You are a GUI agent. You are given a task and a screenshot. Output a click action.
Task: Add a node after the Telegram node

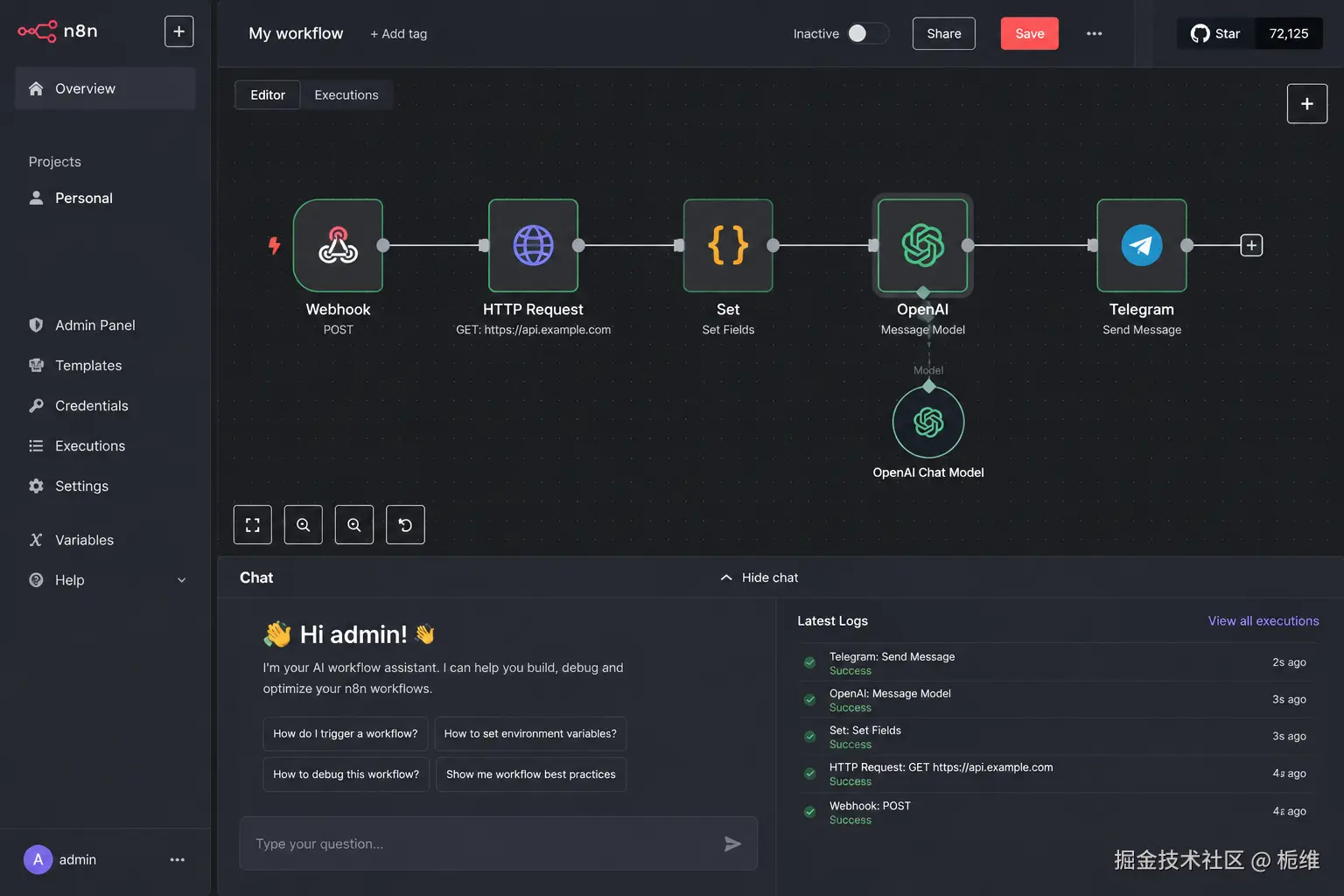point(1251,246)
